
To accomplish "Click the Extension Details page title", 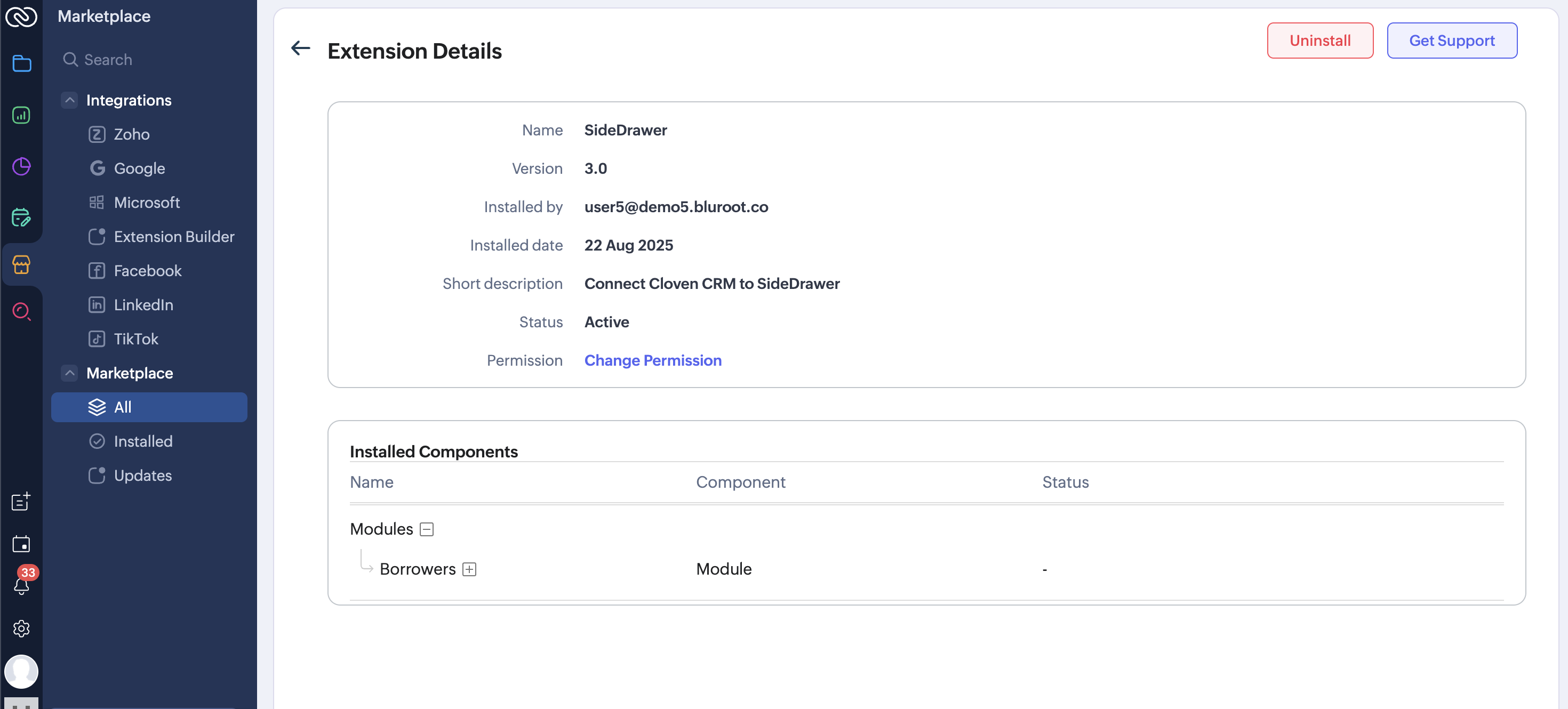I will click(414, 51).
